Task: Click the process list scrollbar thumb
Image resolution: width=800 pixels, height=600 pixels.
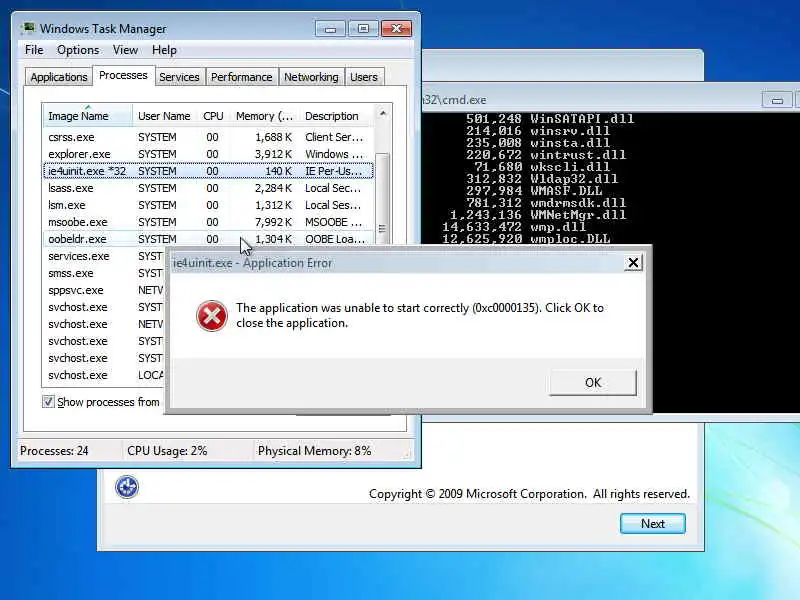Action: tap(382, 199)
